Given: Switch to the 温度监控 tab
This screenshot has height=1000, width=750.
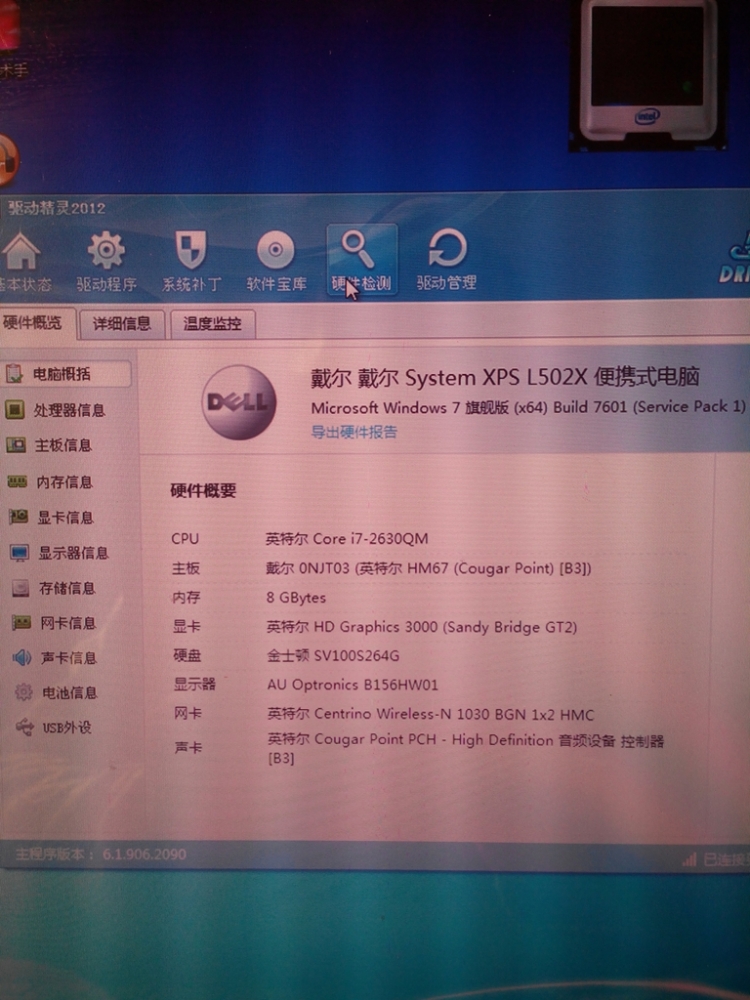Looking at the screenshot, I should point(212,324).
